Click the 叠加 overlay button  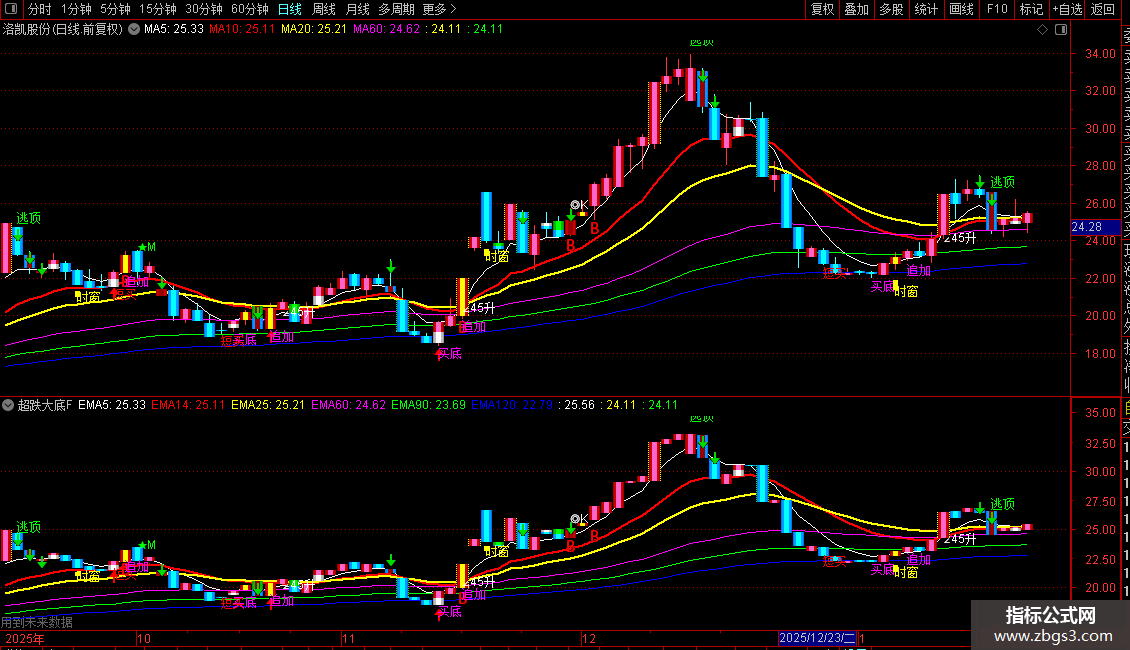tap(857, 9)
